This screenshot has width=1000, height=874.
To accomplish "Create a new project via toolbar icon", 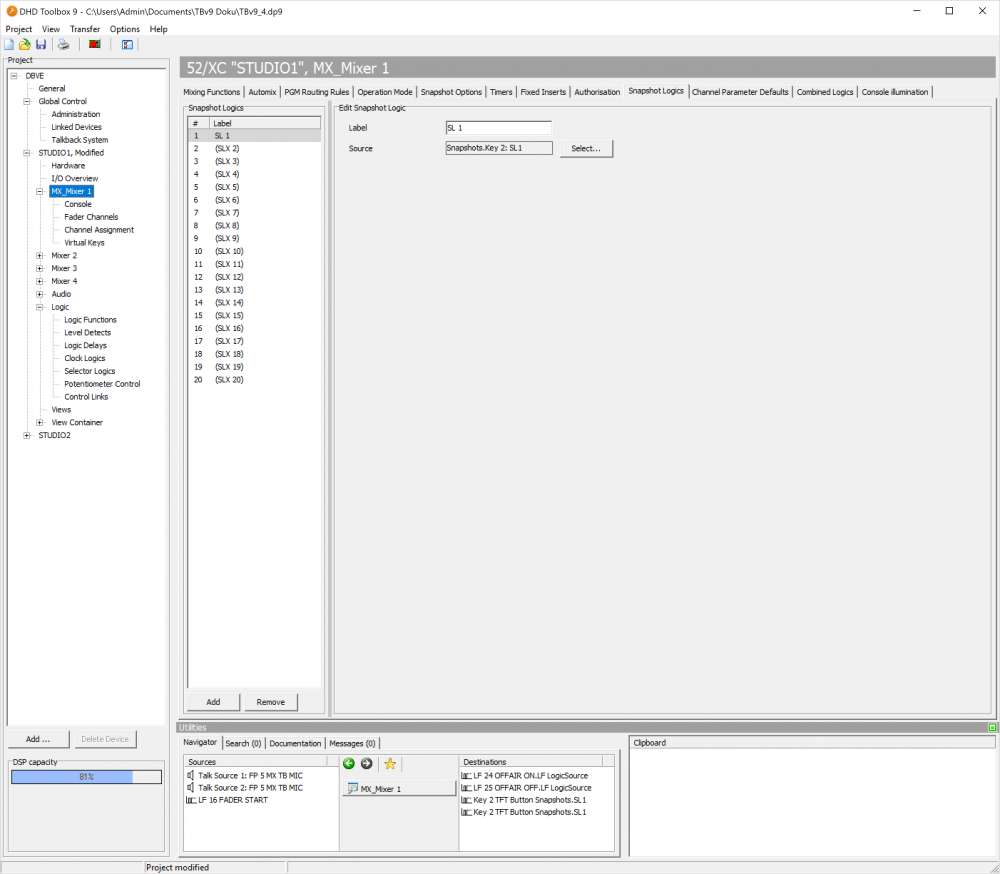I will [9, 44].
